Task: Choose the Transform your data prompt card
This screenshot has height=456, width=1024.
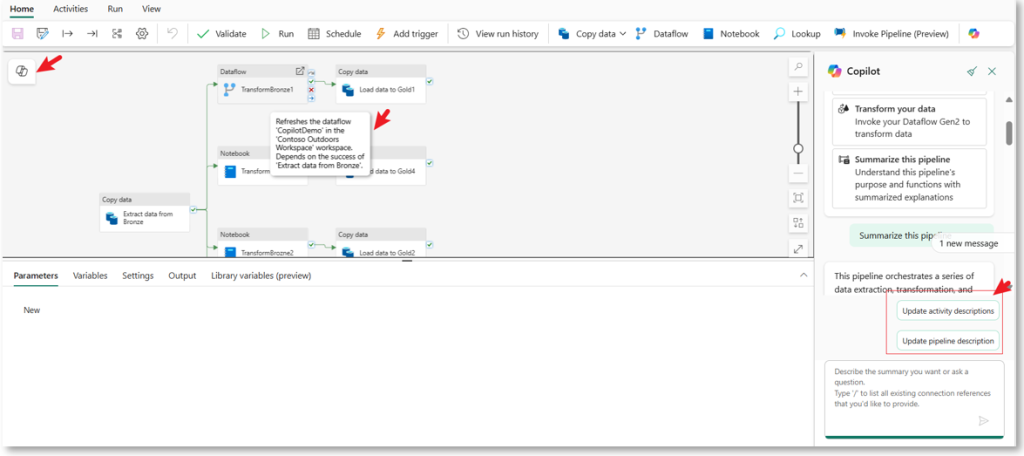Action: click(x=909, y=121)
